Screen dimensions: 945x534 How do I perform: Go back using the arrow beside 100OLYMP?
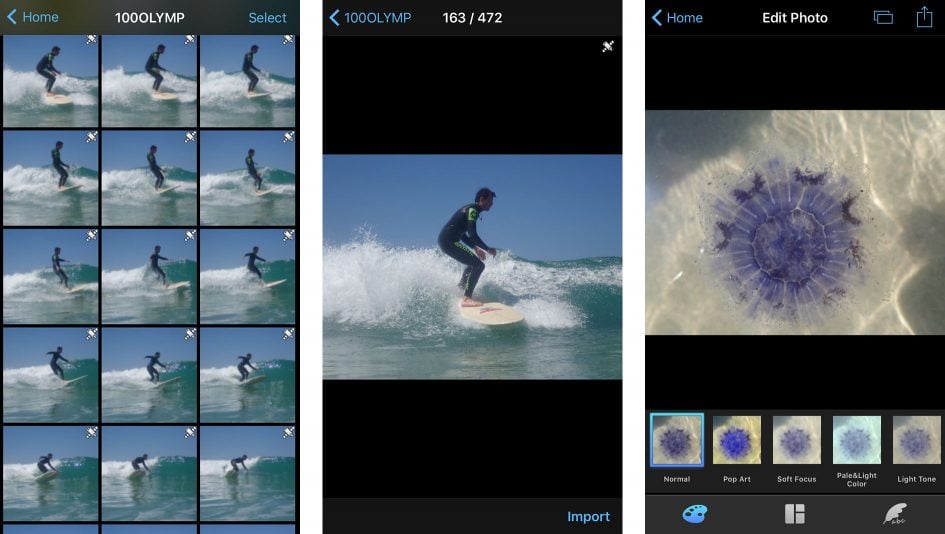coord(335,17)
